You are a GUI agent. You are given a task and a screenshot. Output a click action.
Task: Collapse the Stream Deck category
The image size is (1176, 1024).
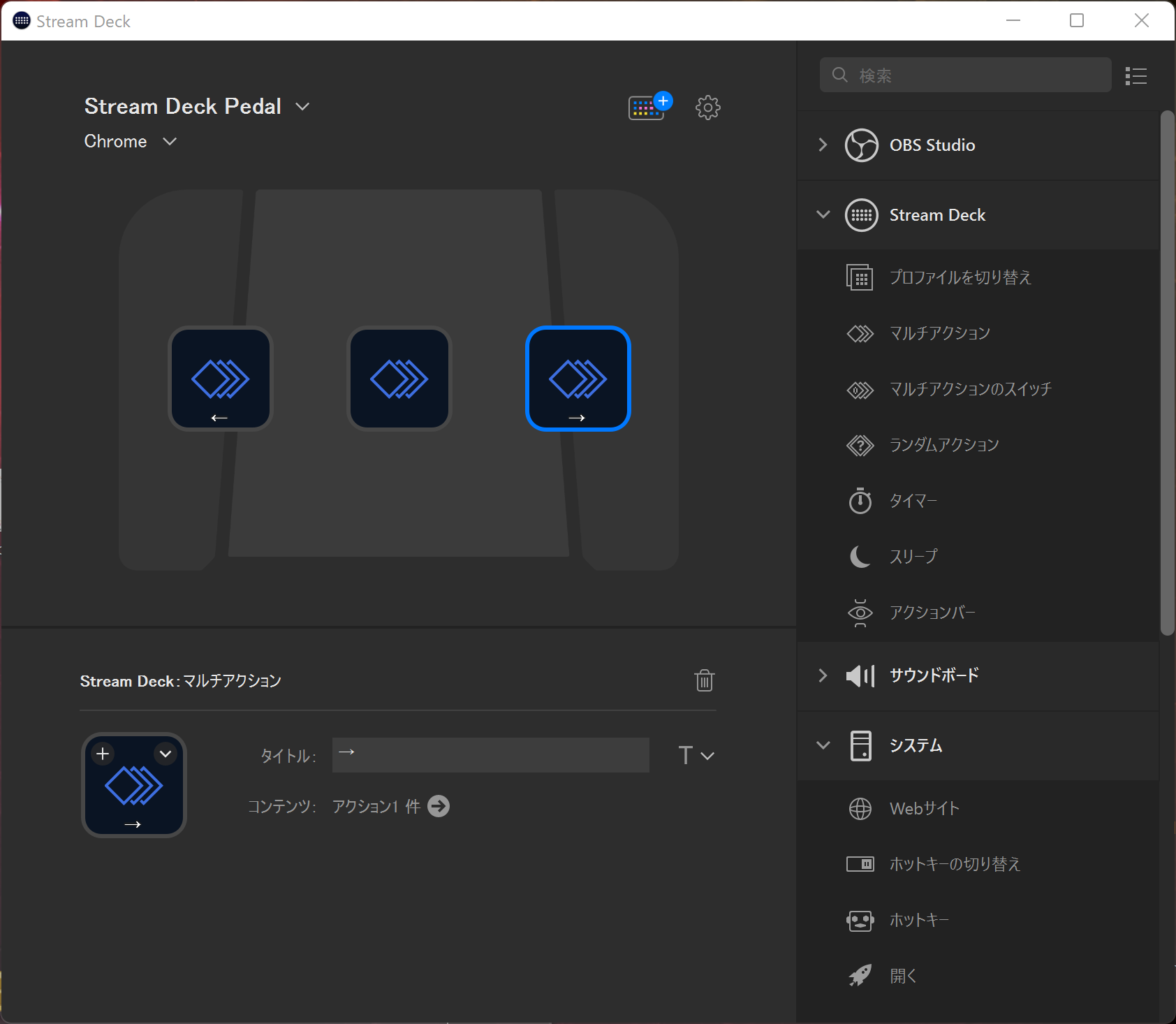(x=823, y=214)
